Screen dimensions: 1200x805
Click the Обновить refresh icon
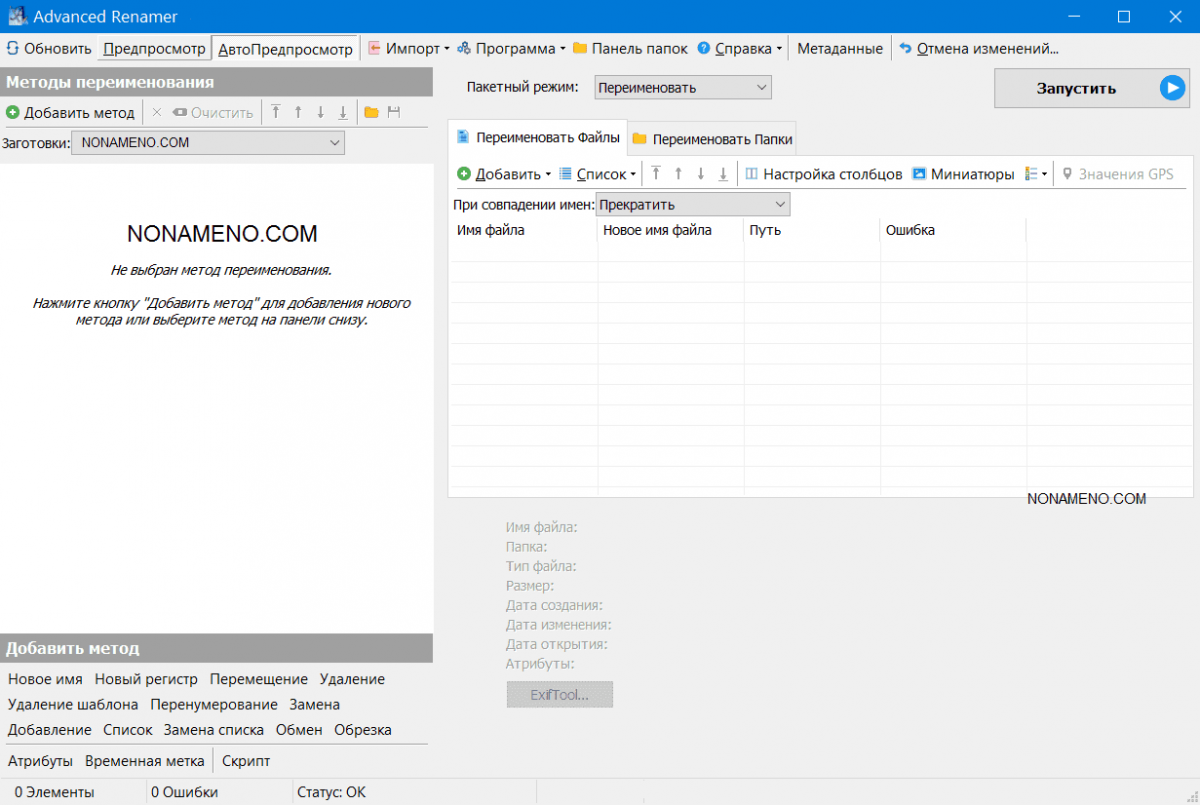click(x=13, y=48)
